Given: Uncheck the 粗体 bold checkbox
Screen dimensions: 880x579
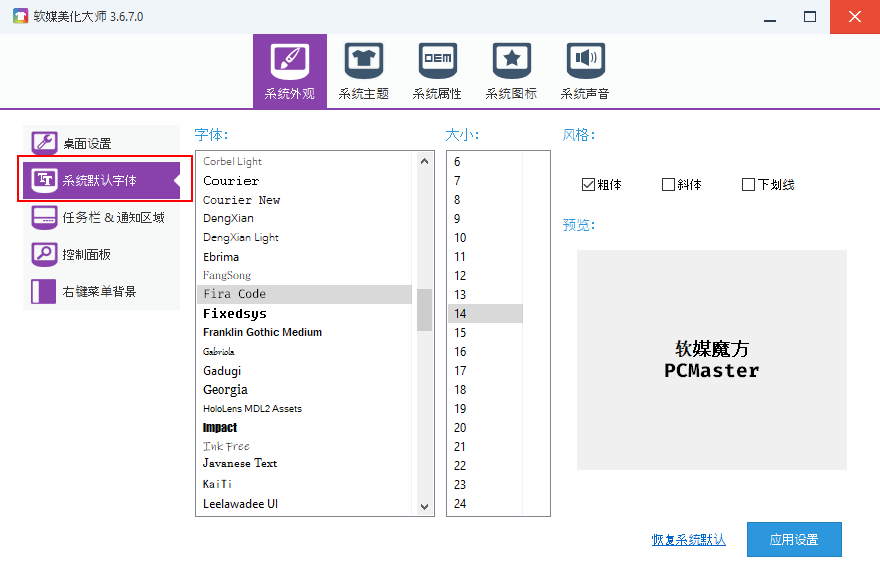Looking at the screenshot, I should 588,185.
